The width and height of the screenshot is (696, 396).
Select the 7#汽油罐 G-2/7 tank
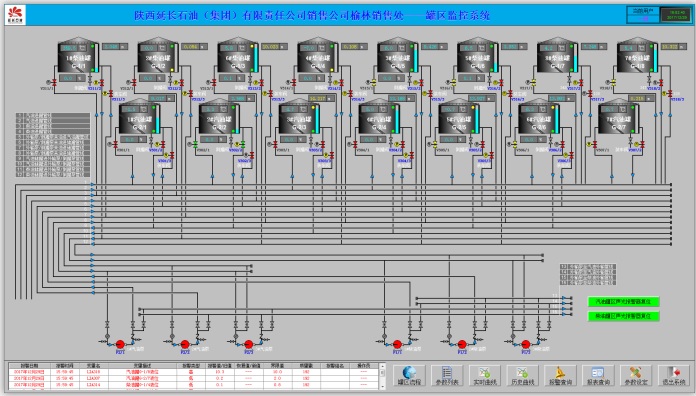618,117
